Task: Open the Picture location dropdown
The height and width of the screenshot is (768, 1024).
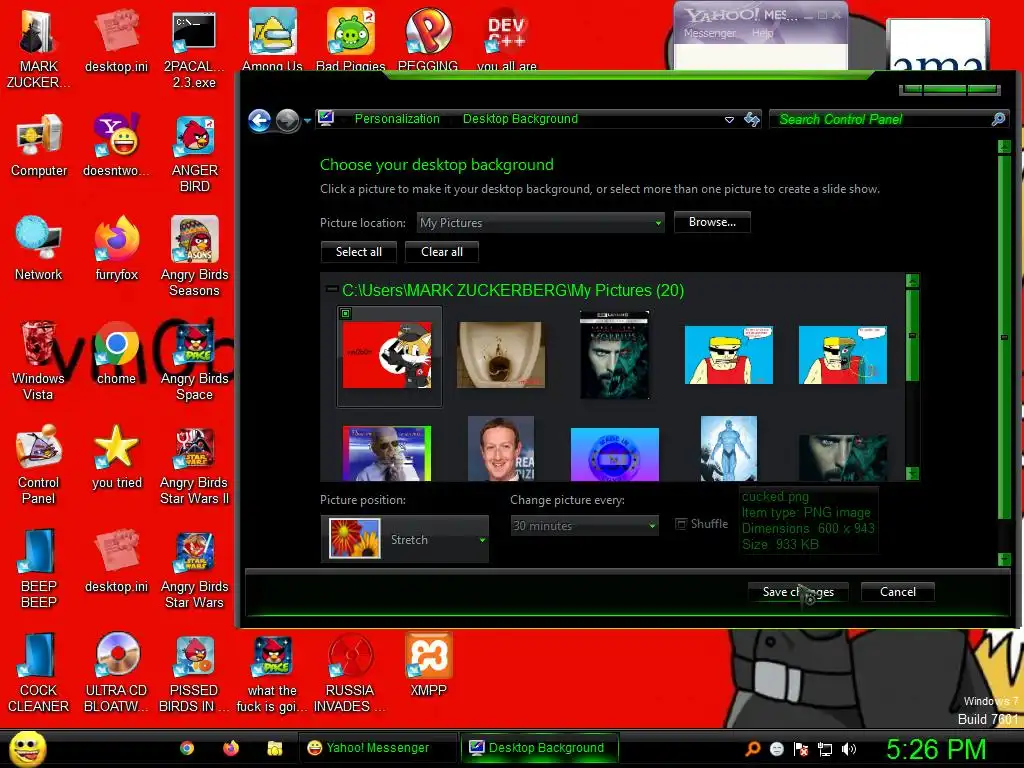Action: coord(541,223)
